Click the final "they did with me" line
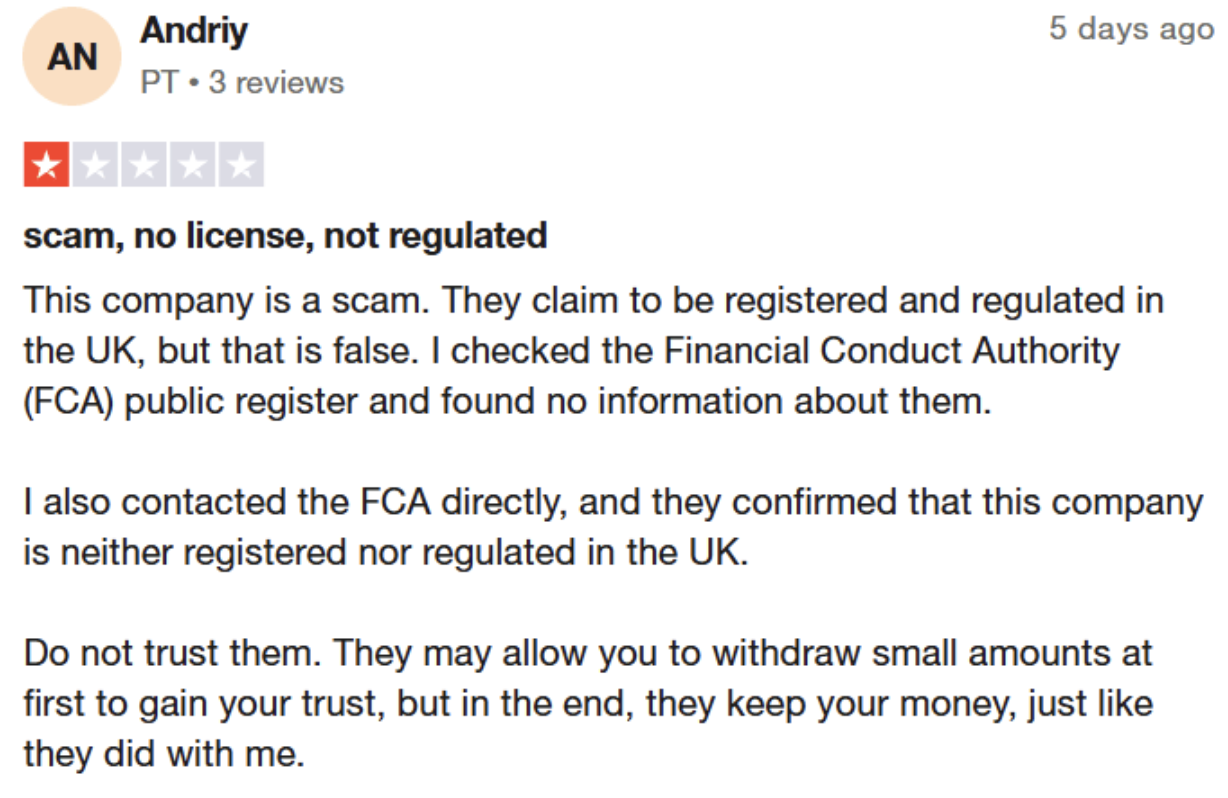The height and width of the screenshot is (798, 1228). click(x=163, y=754)
